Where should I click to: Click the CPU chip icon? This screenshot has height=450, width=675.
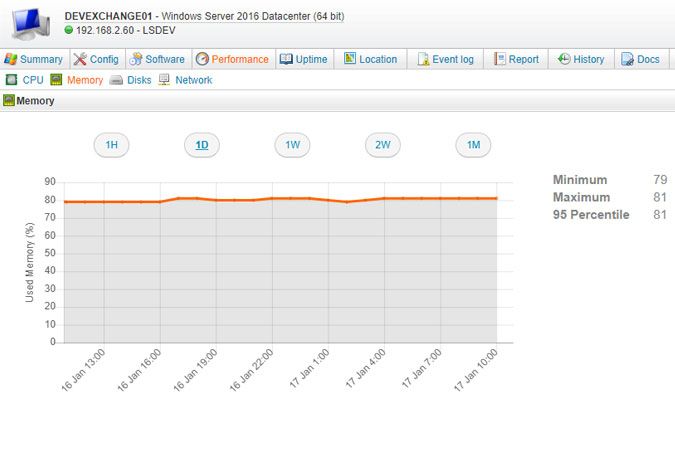[11, 80]
